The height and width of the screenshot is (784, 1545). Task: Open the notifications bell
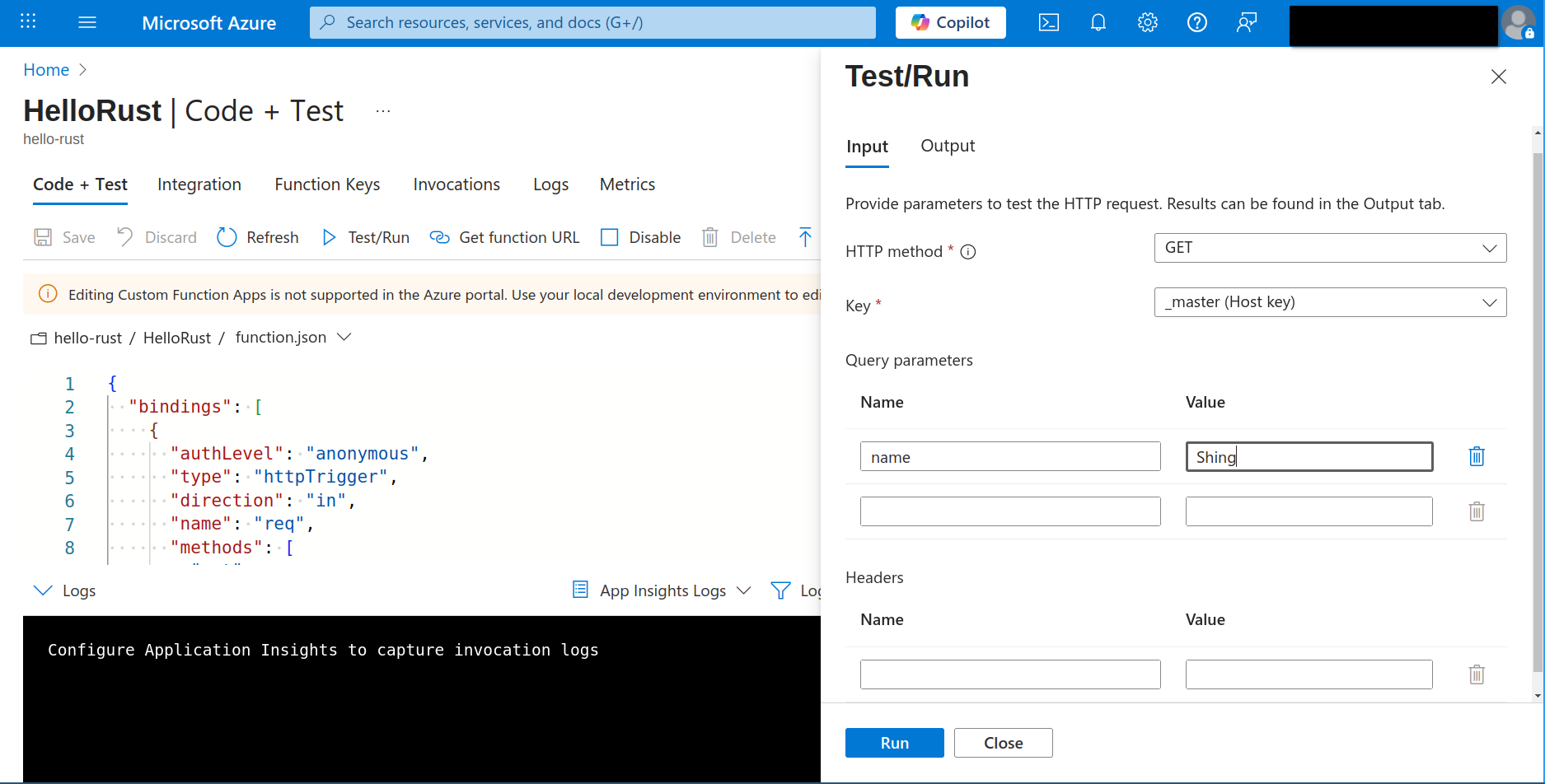point(1098,22)
